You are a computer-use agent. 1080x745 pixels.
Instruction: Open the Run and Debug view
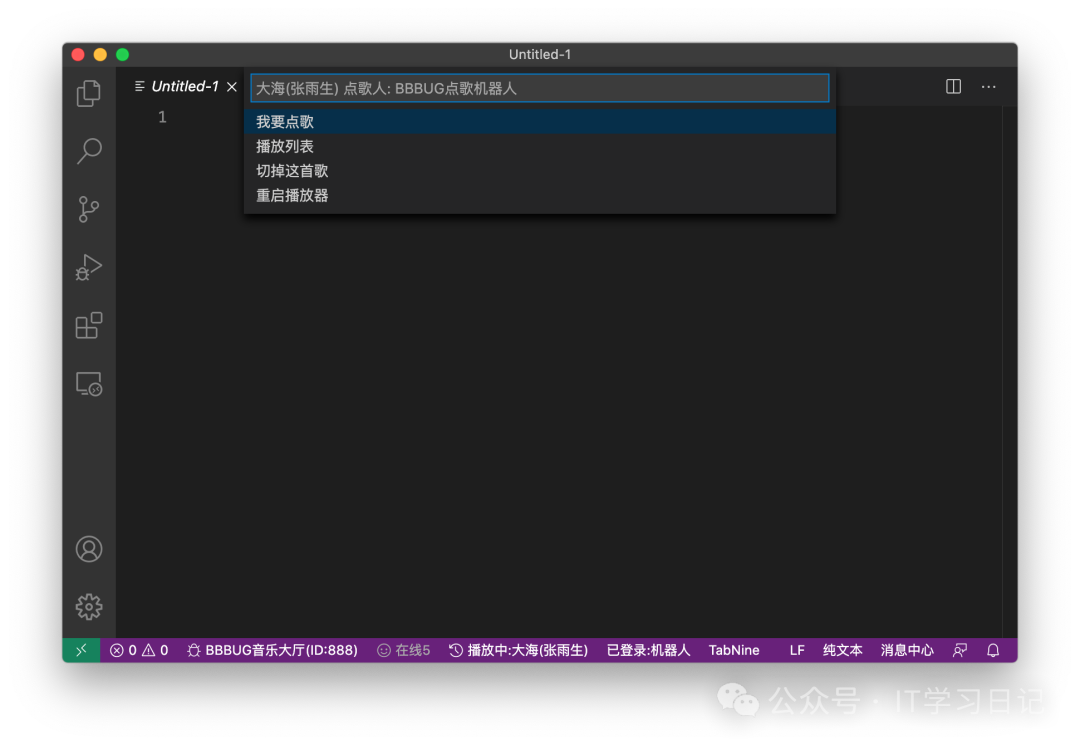(89, 268)
